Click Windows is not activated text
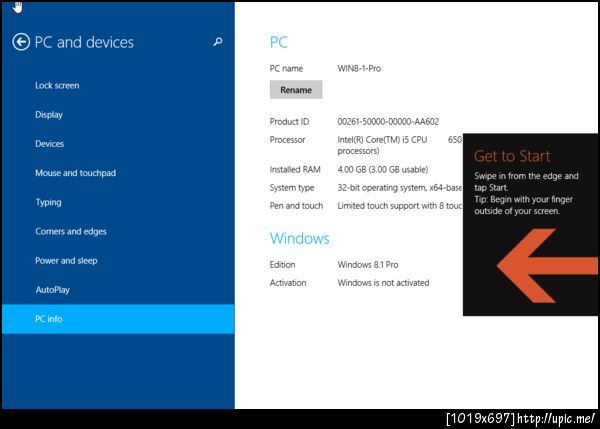The width and height of the screenshot is (600, 429). [x=383, y=283]
